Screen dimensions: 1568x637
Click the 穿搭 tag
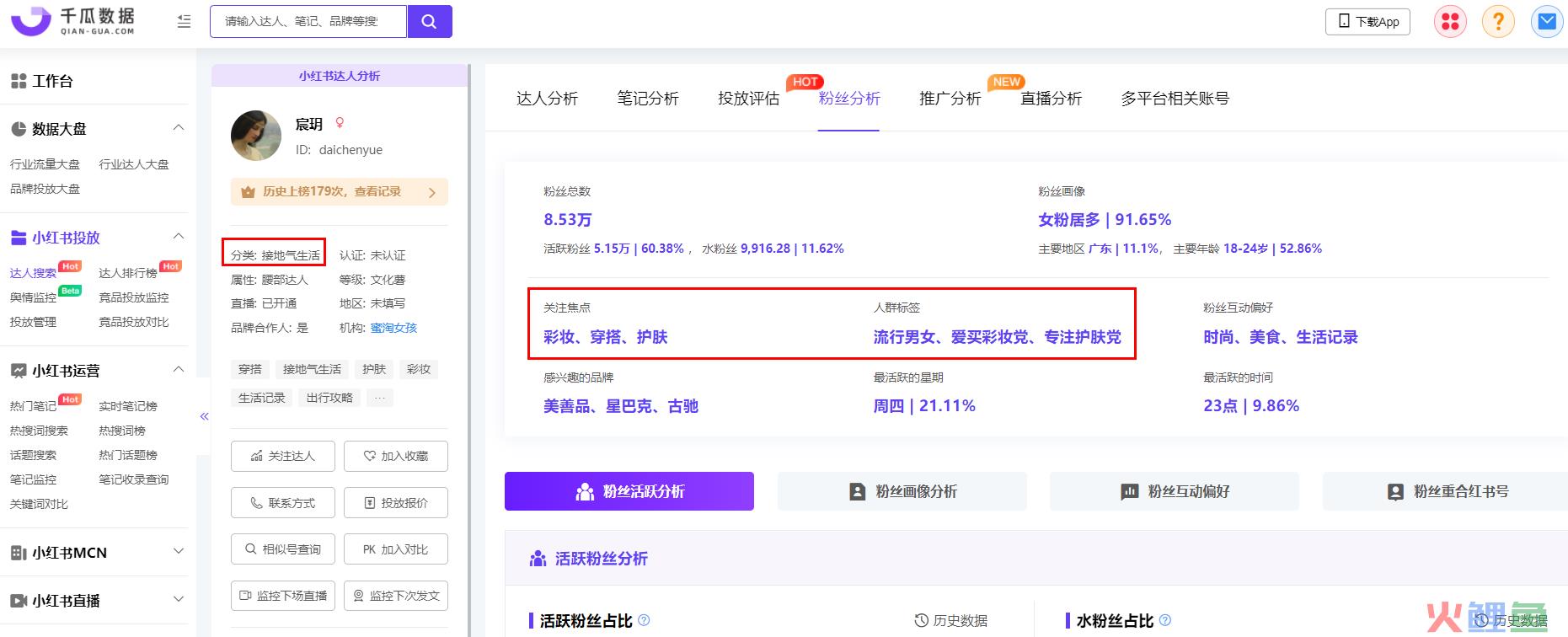click(250, 369)
